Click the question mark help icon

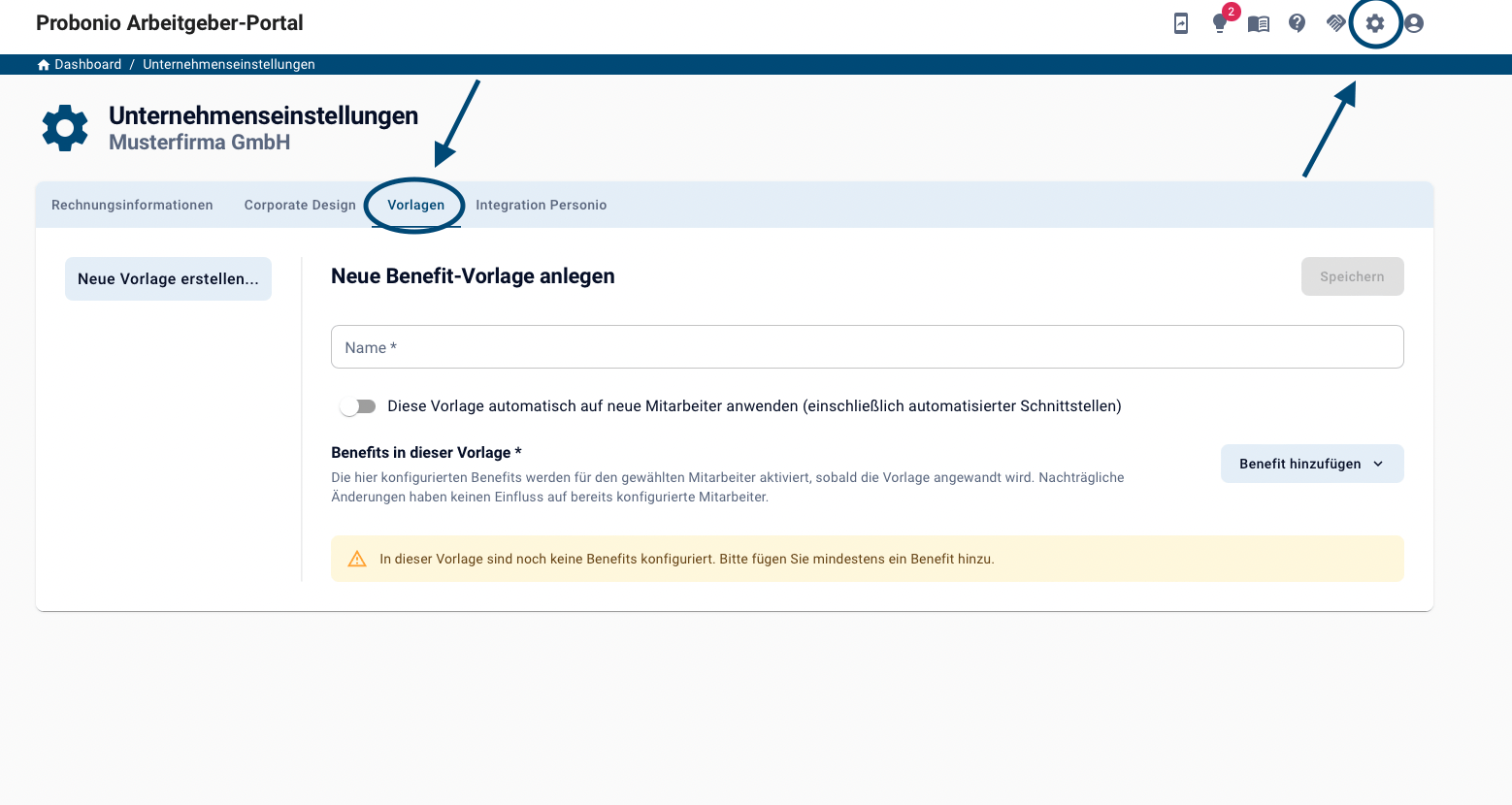[x=1298, y=23]
